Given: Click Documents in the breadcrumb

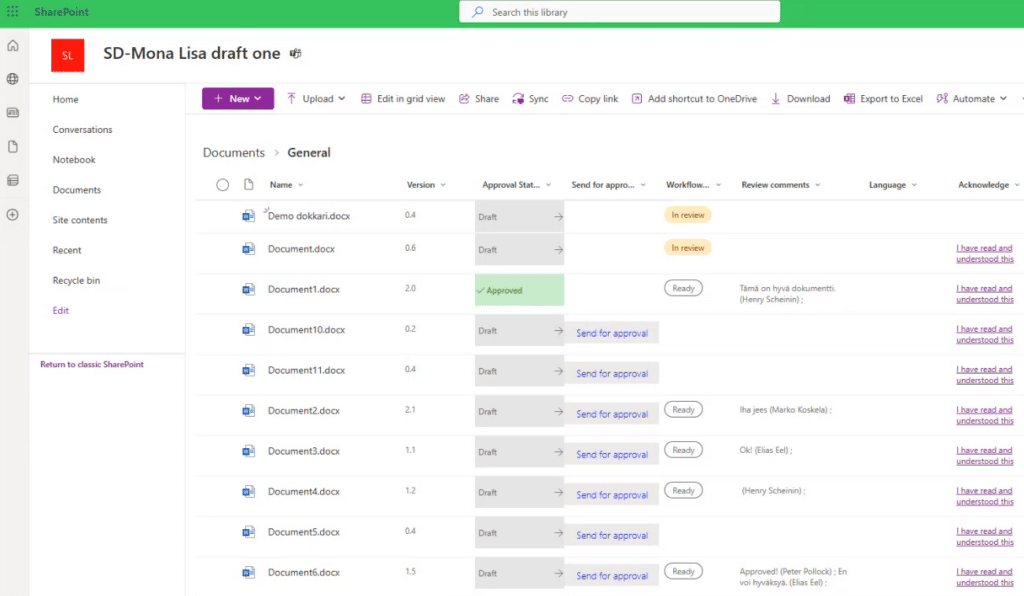Looking at the screenshot, I should coord(234,152).
